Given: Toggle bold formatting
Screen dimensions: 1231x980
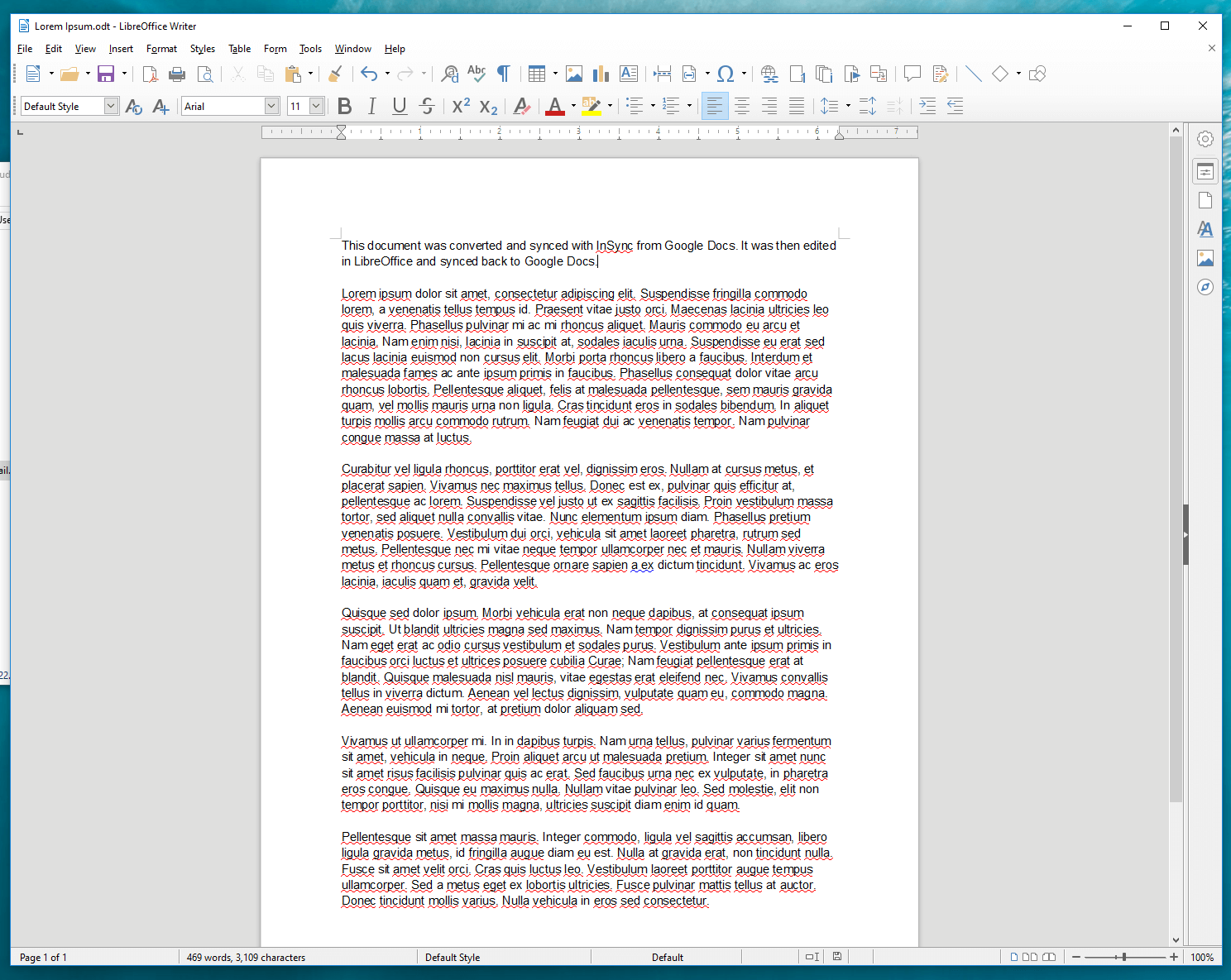Looking at the screenshot, I should click(x=345, y=106).
